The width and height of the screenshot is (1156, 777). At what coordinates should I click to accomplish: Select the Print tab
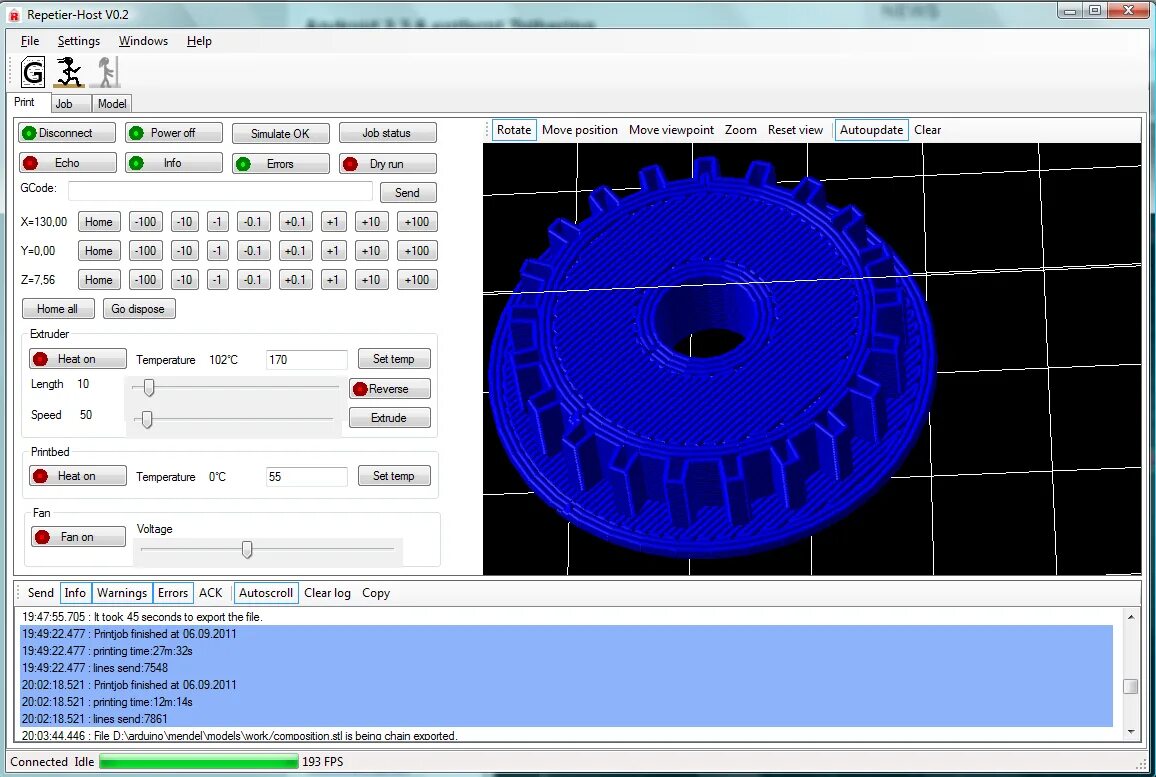29,102
